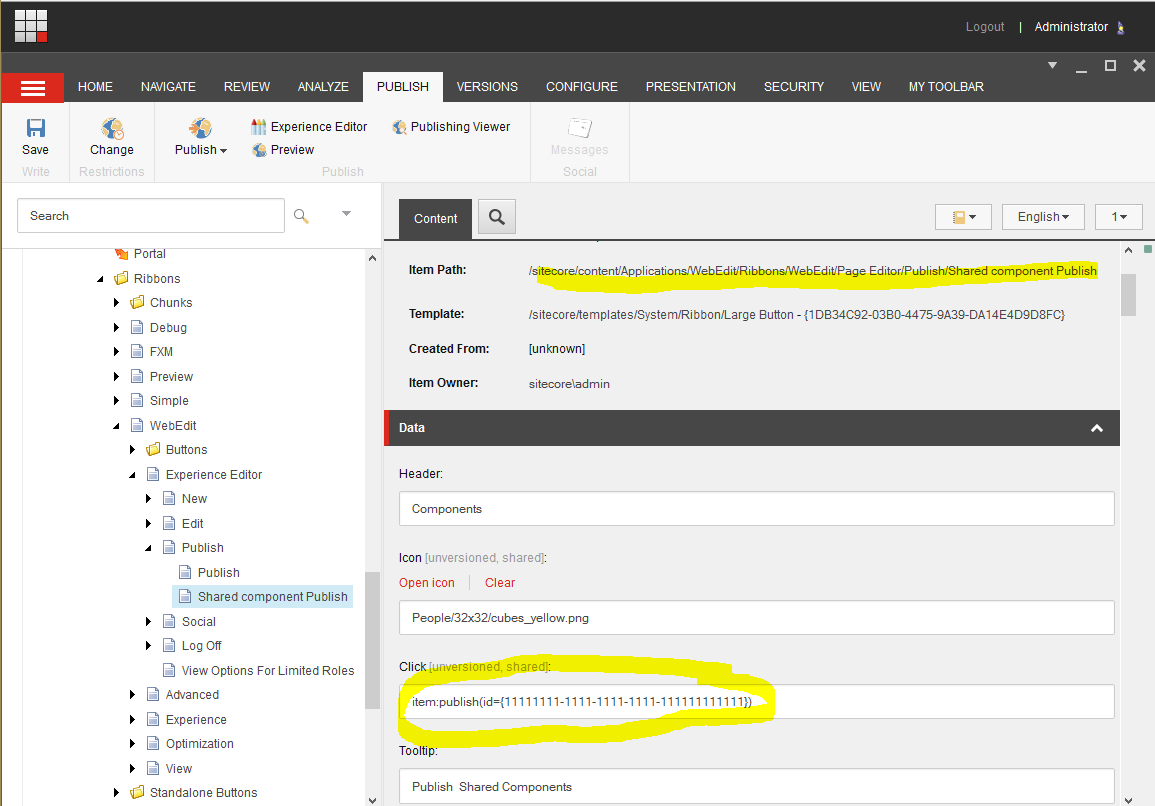Click the search magnifier in tree panel
This screenshot has height=806, width=1155.
[x=301, y=216]
